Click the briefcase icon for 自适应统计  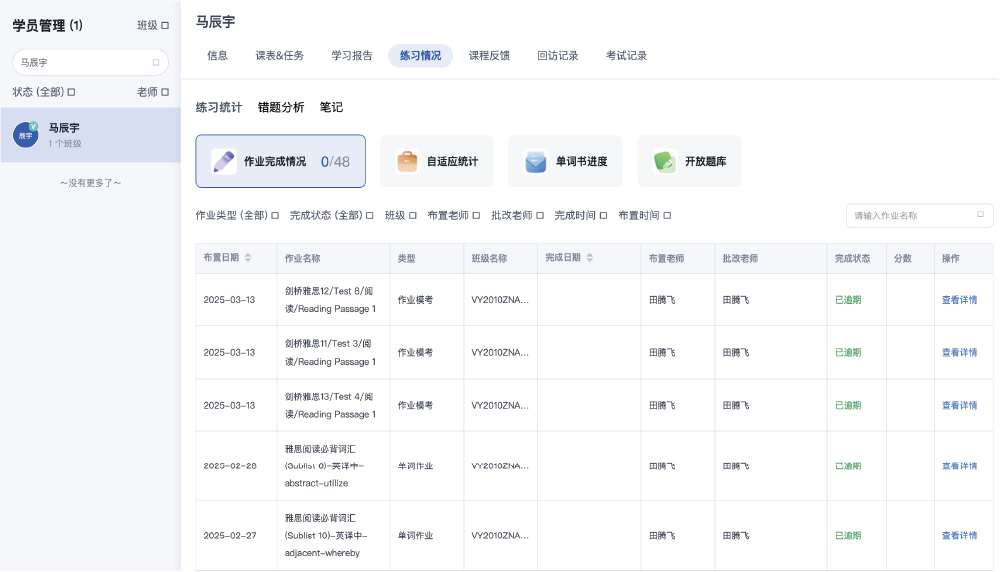pyautogui.click(x=407, y=161)
